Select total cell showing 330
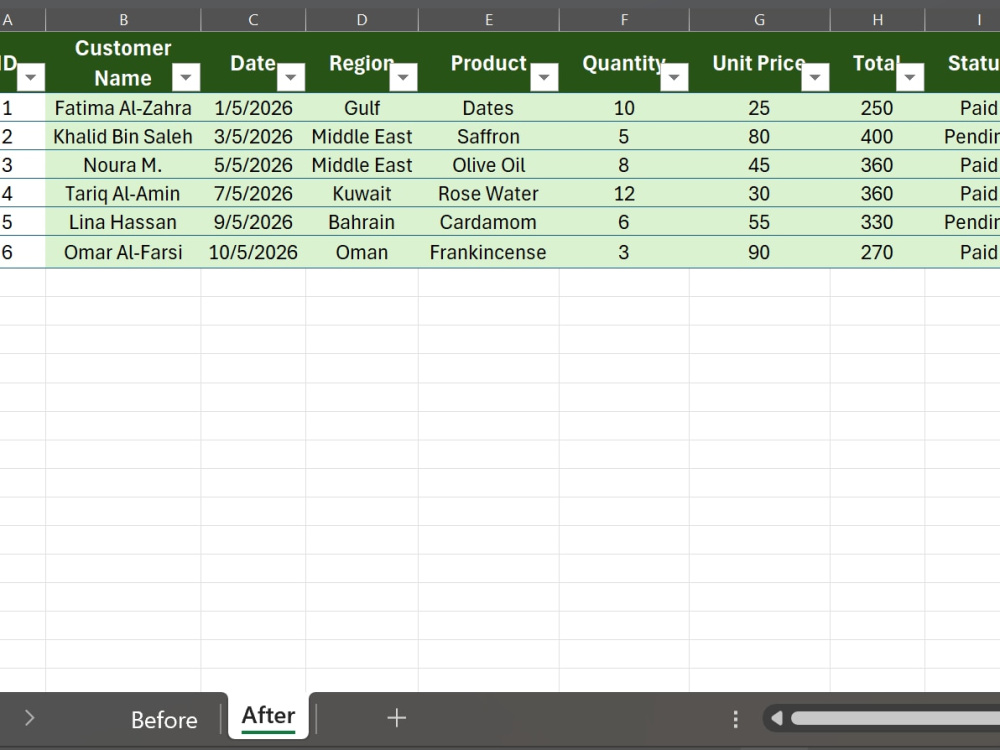1000x750 pixels. pos(878,222)
